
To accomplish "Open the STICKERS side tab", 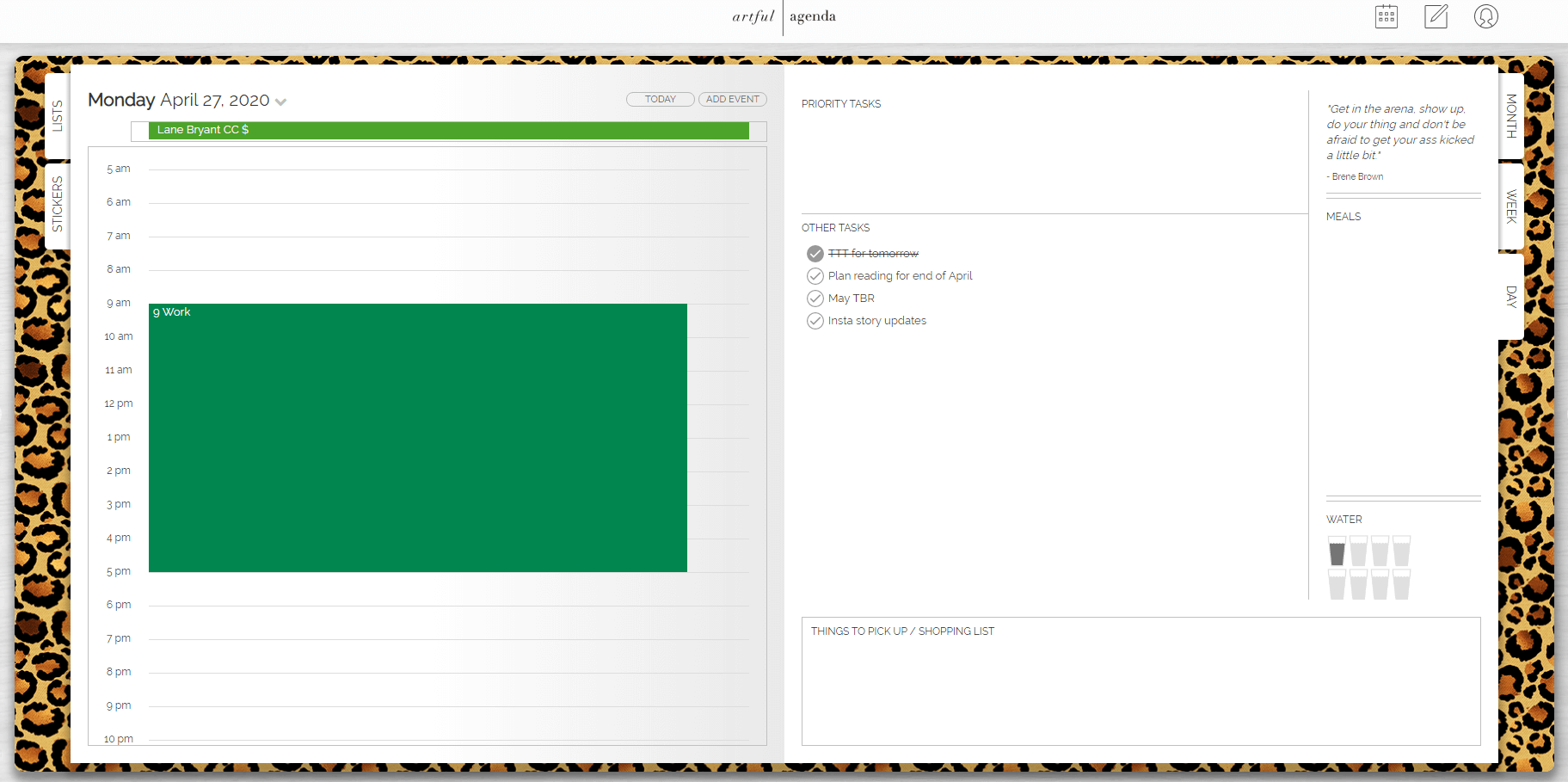I will coord(58,205).
